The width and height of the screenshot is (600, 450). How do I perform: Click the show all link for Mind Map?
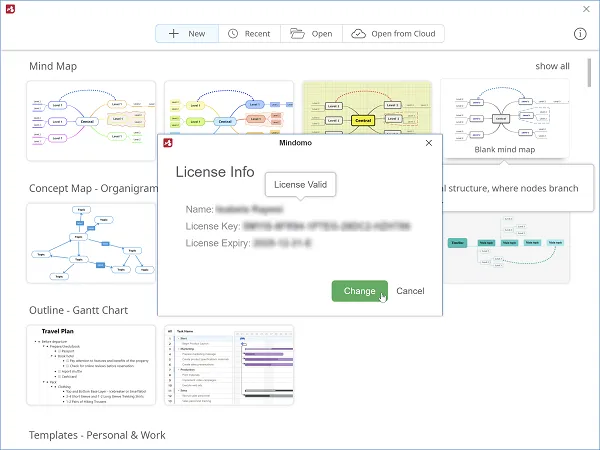pyautogui.click(x=552, y=66)
